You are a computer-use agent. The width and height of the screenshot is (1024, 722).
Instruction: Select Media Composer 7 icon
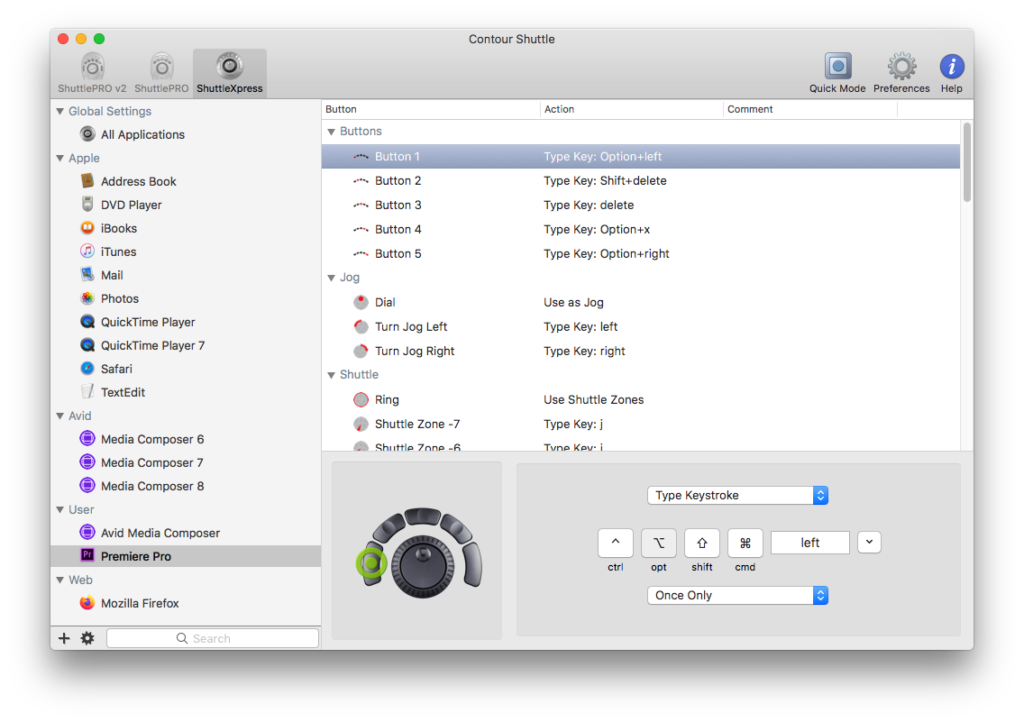[88, 462]
